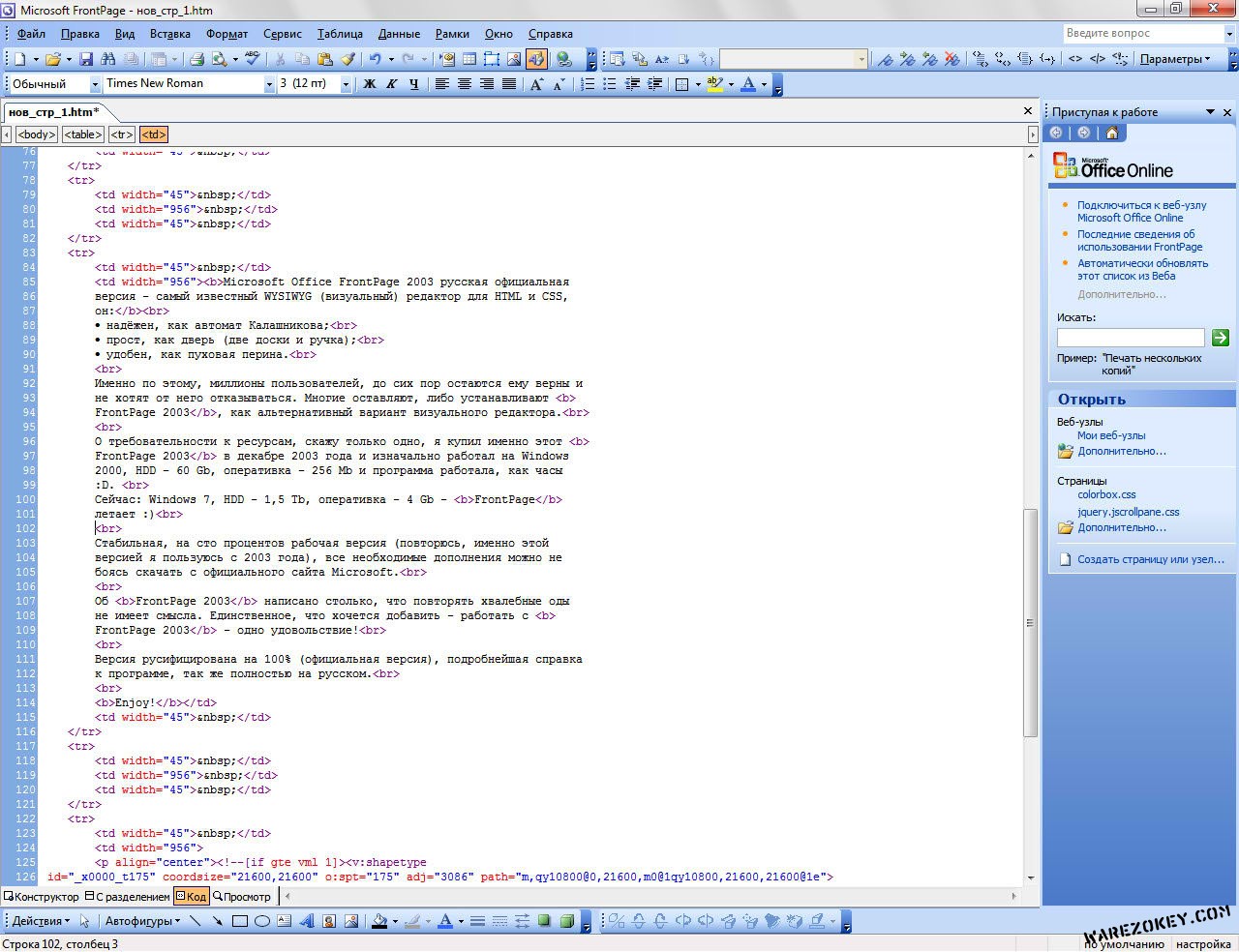This screenshot has height=952, width=1239.
Task: Open the Автофигуры dropdown
Action: [x=142, y=921]
